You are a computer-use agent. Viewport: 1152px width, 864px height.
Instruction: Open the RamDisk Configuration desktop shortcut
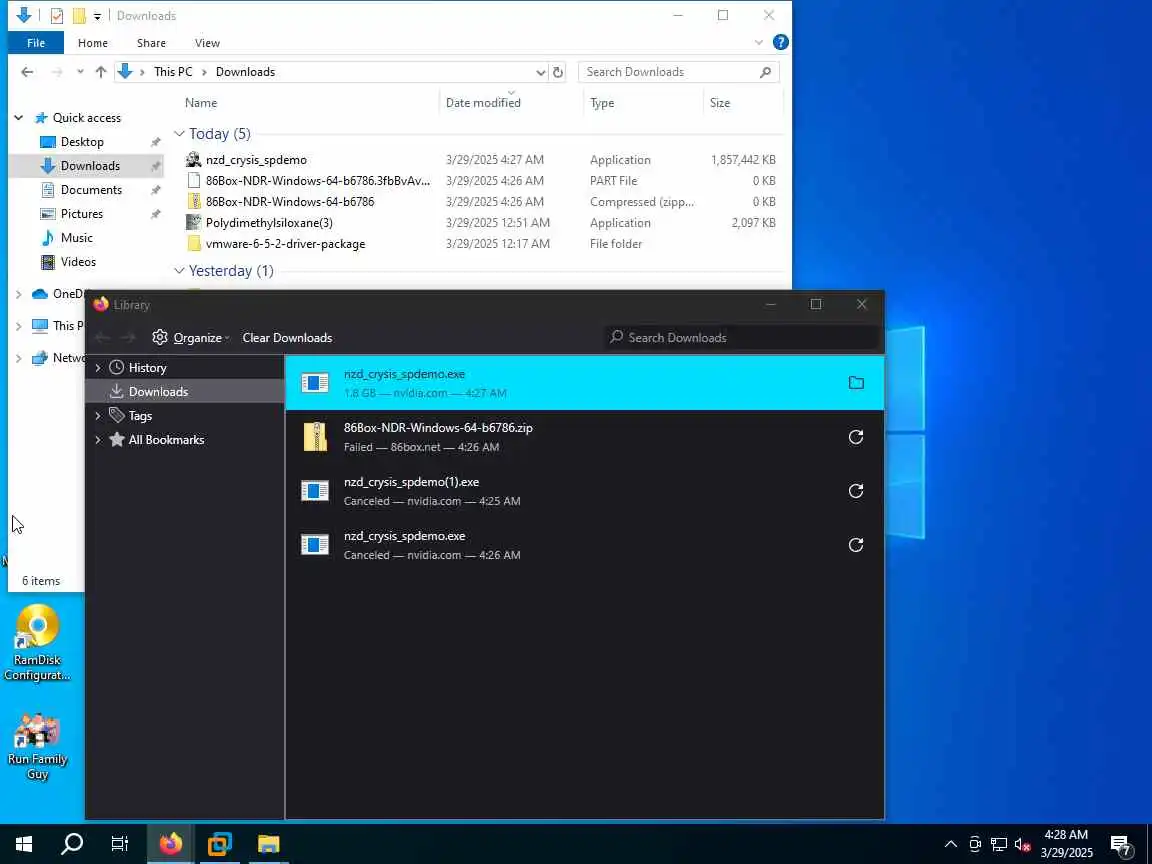pyautogui.click(x=37, y=643)
